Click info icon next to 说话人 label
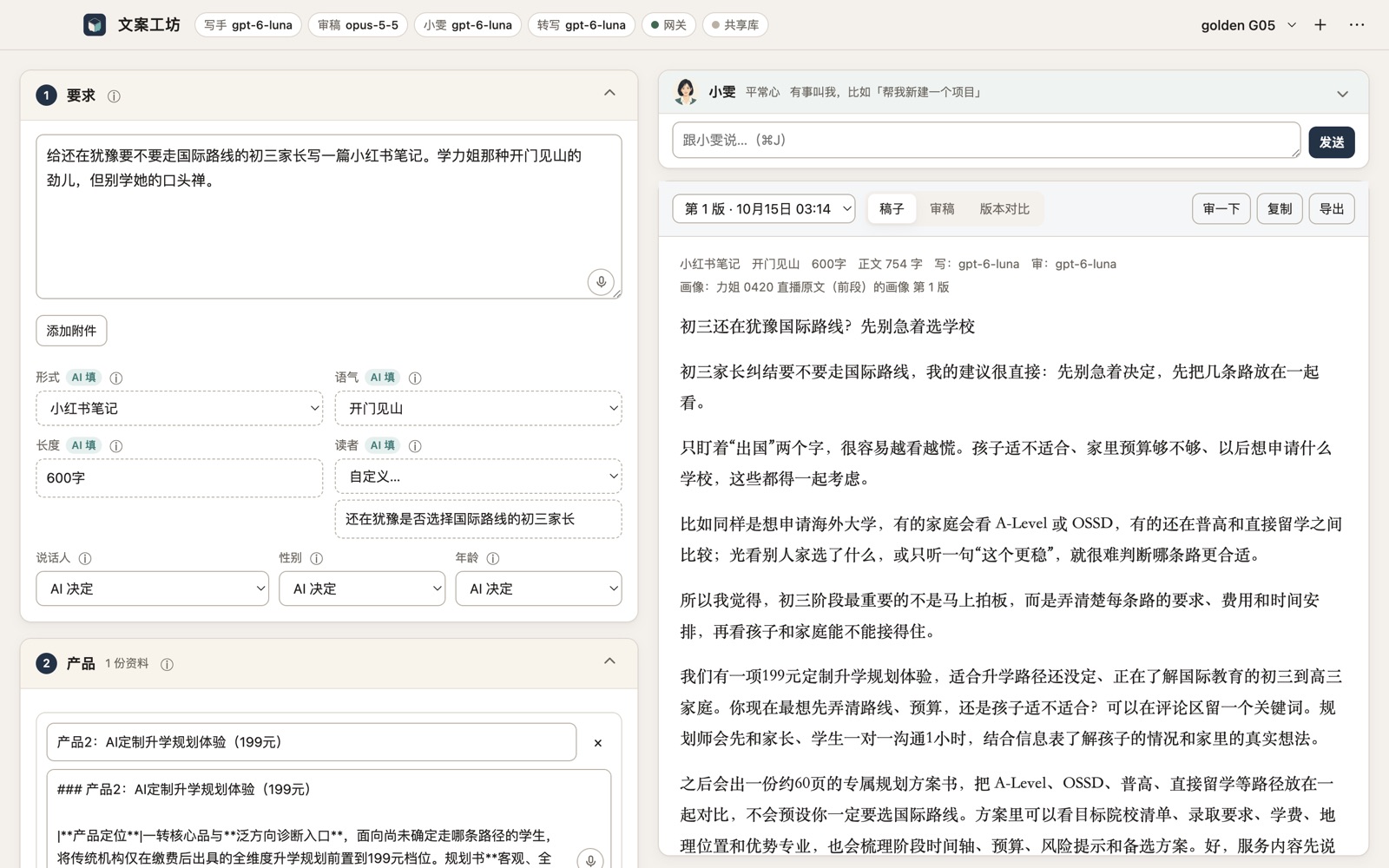 click(85, 558)
